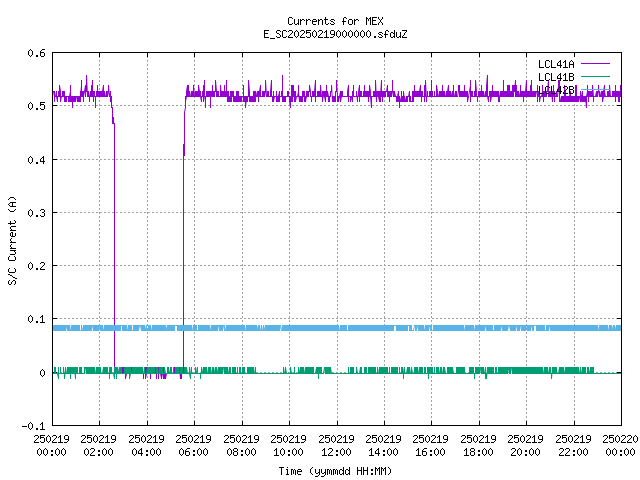Click the purple LCL41A falling edge near 02:40
This screenshot has width=640, height=480.
pyautogui.click(x=114, y=245)
